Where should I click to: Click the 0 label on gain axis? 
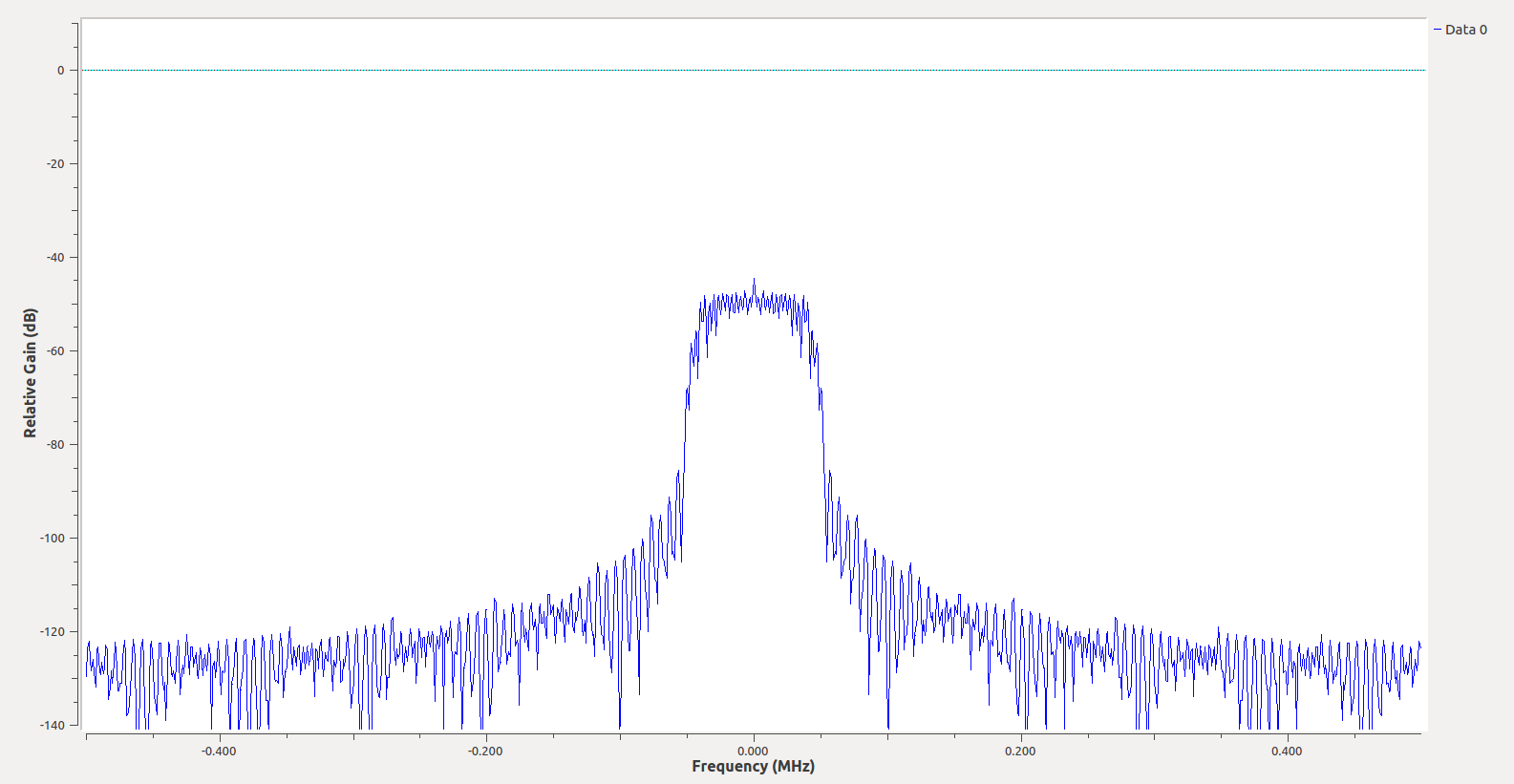(61, 70)
